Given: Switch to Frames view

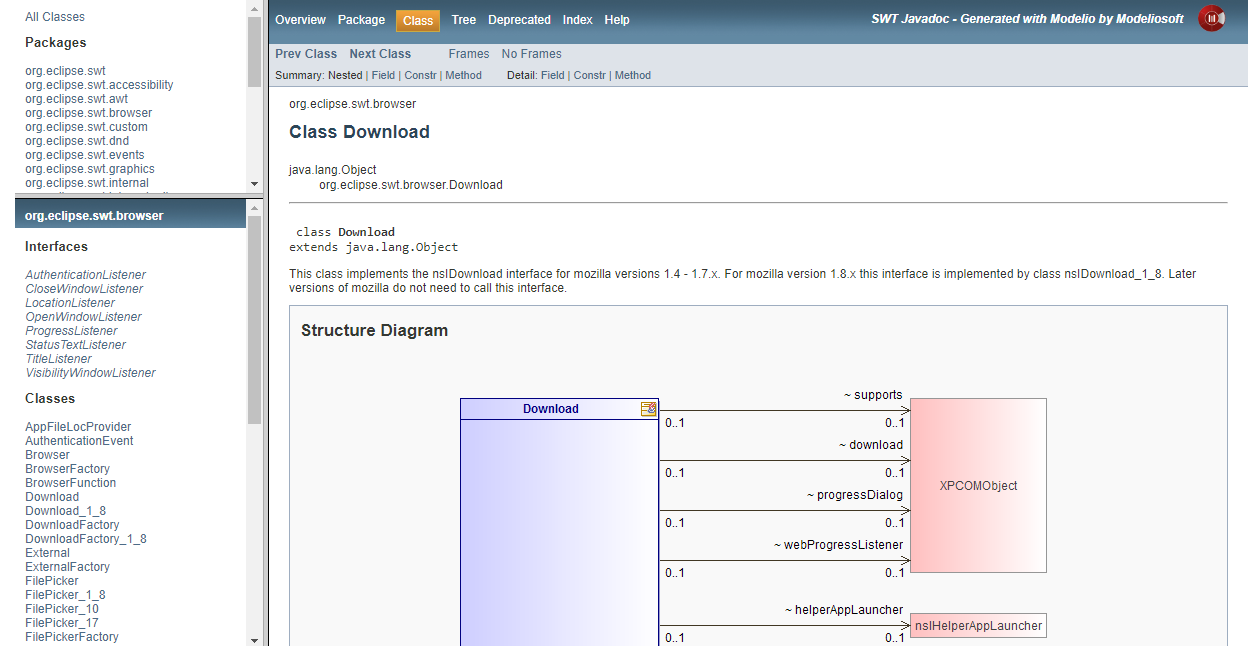Looking at the screenshot, I should [469, 54].
